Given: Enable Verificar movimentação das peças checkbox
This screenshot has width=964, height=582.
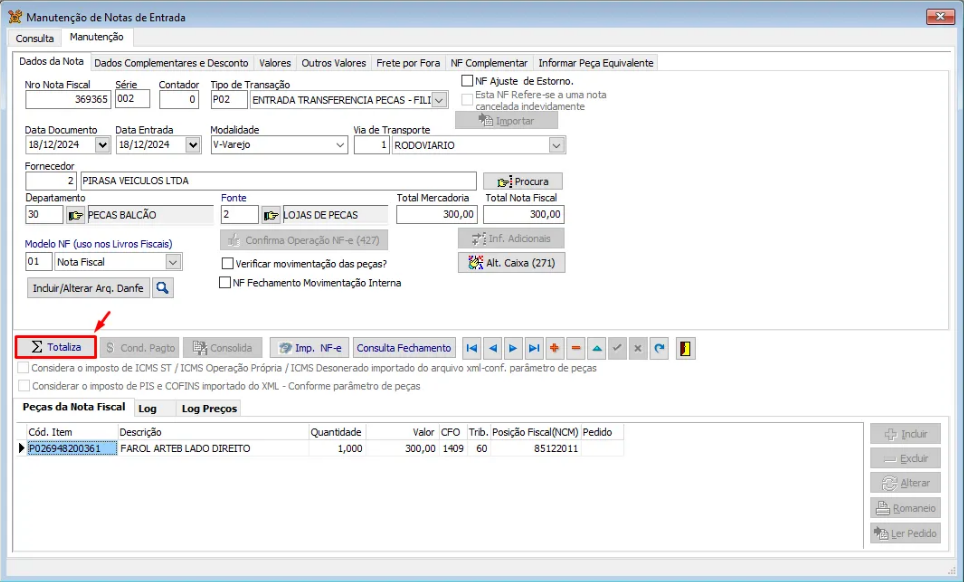Looking at the screenshot, I should (x=227, y=263).
